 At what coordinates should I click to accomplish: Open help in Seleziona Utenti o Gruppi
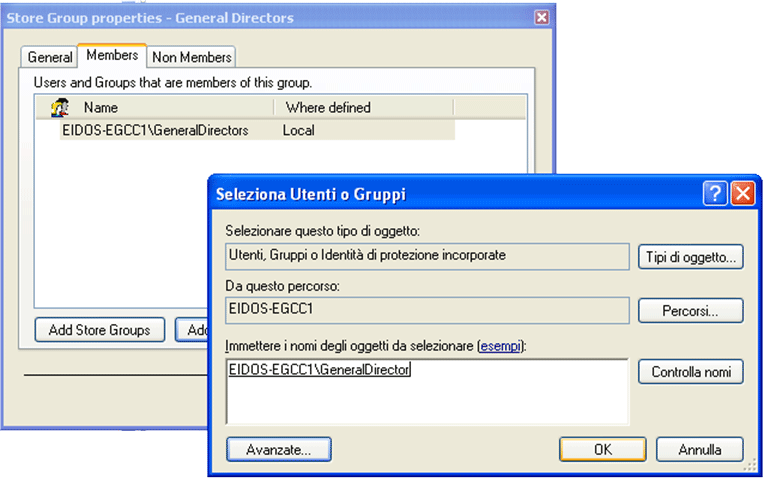point(715,194)
